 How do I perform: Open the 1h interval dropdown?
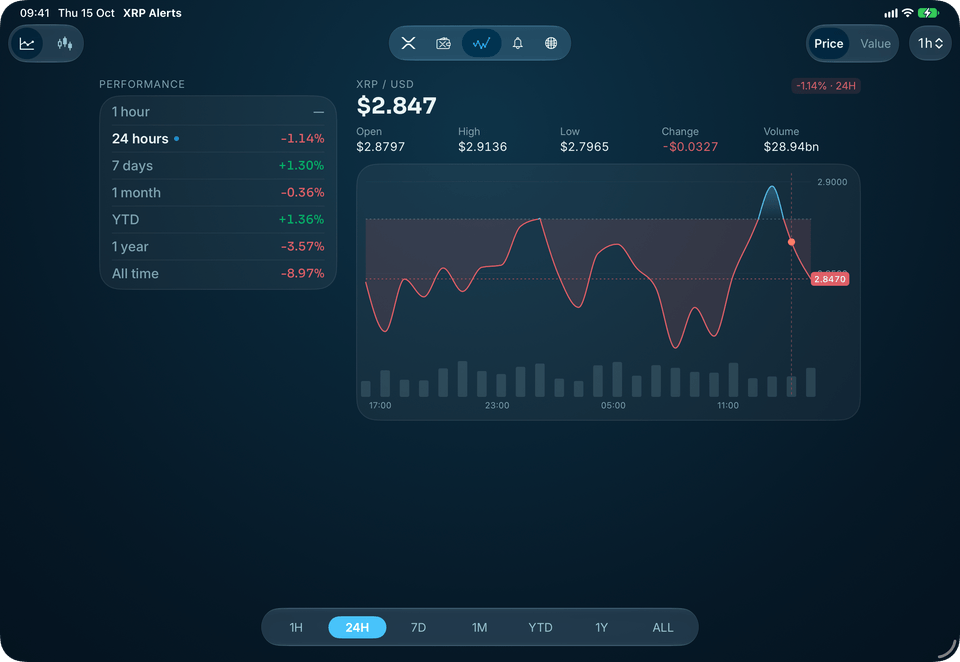pos(930,43)
